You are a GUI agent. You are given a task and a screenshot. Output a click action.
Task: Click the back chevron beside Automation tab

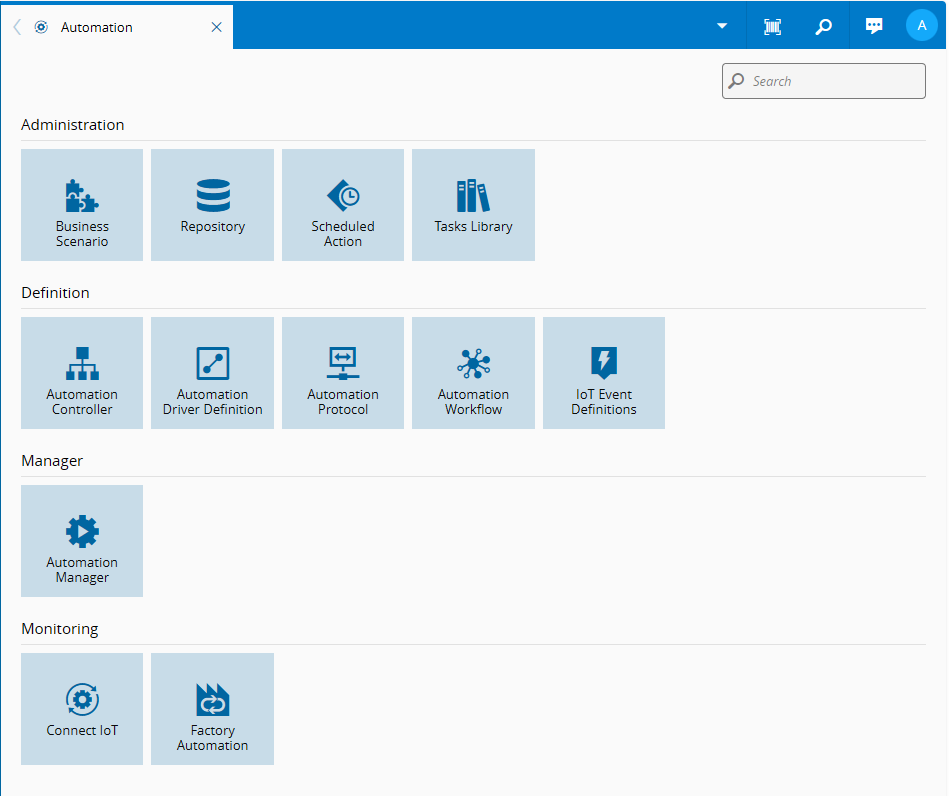click(17, 27)
